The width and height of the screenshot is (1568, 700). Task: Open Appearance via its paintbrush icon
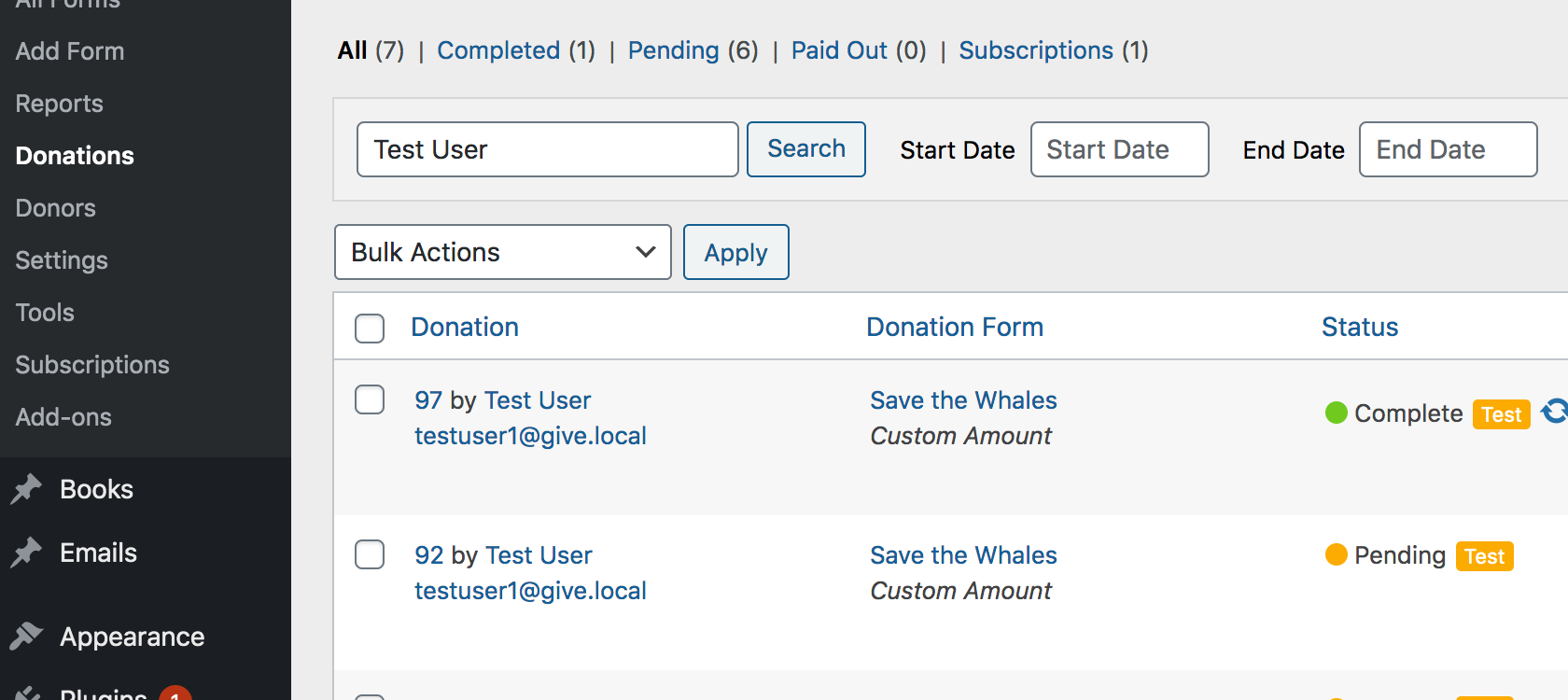(27, 636)
